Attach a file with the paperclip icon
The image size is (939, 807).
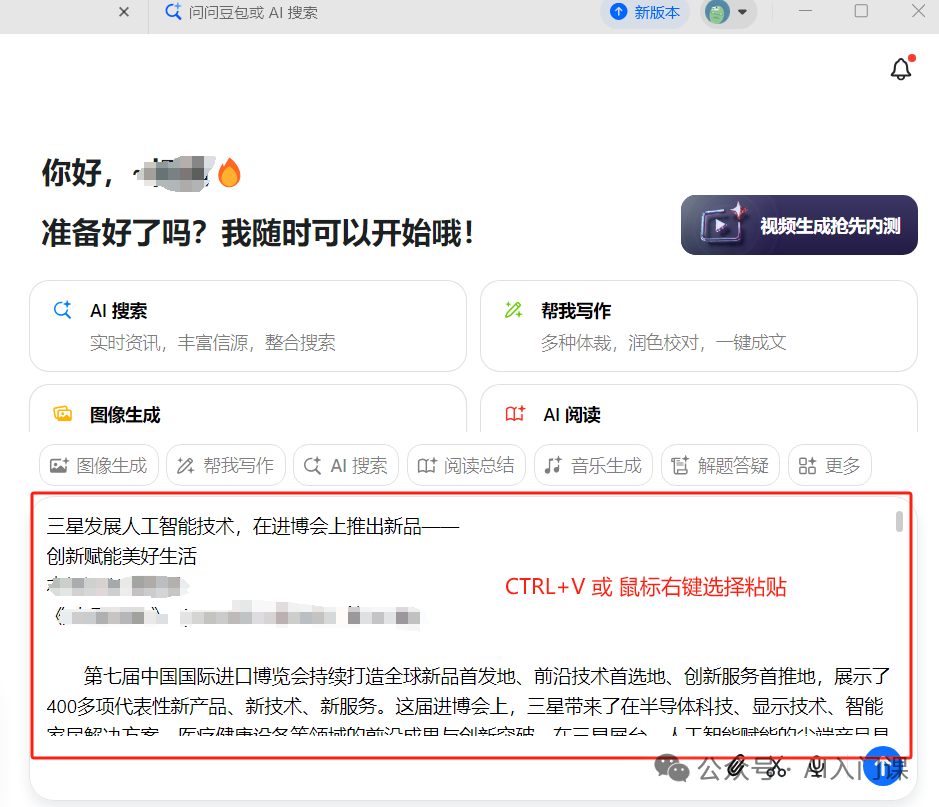point(737,766)
